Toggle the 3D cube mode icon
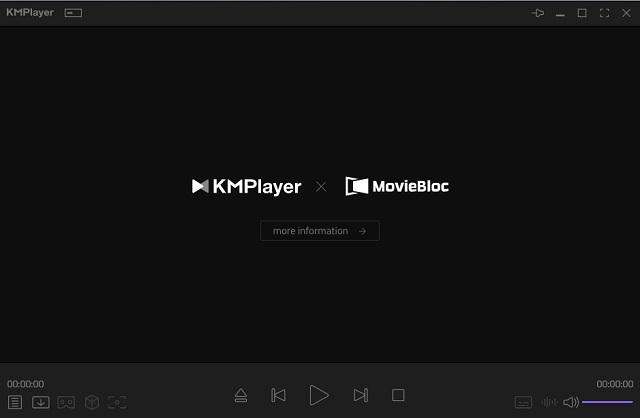Image resolution: width=640 pixels, height=418 pixels. pos(92,402)
